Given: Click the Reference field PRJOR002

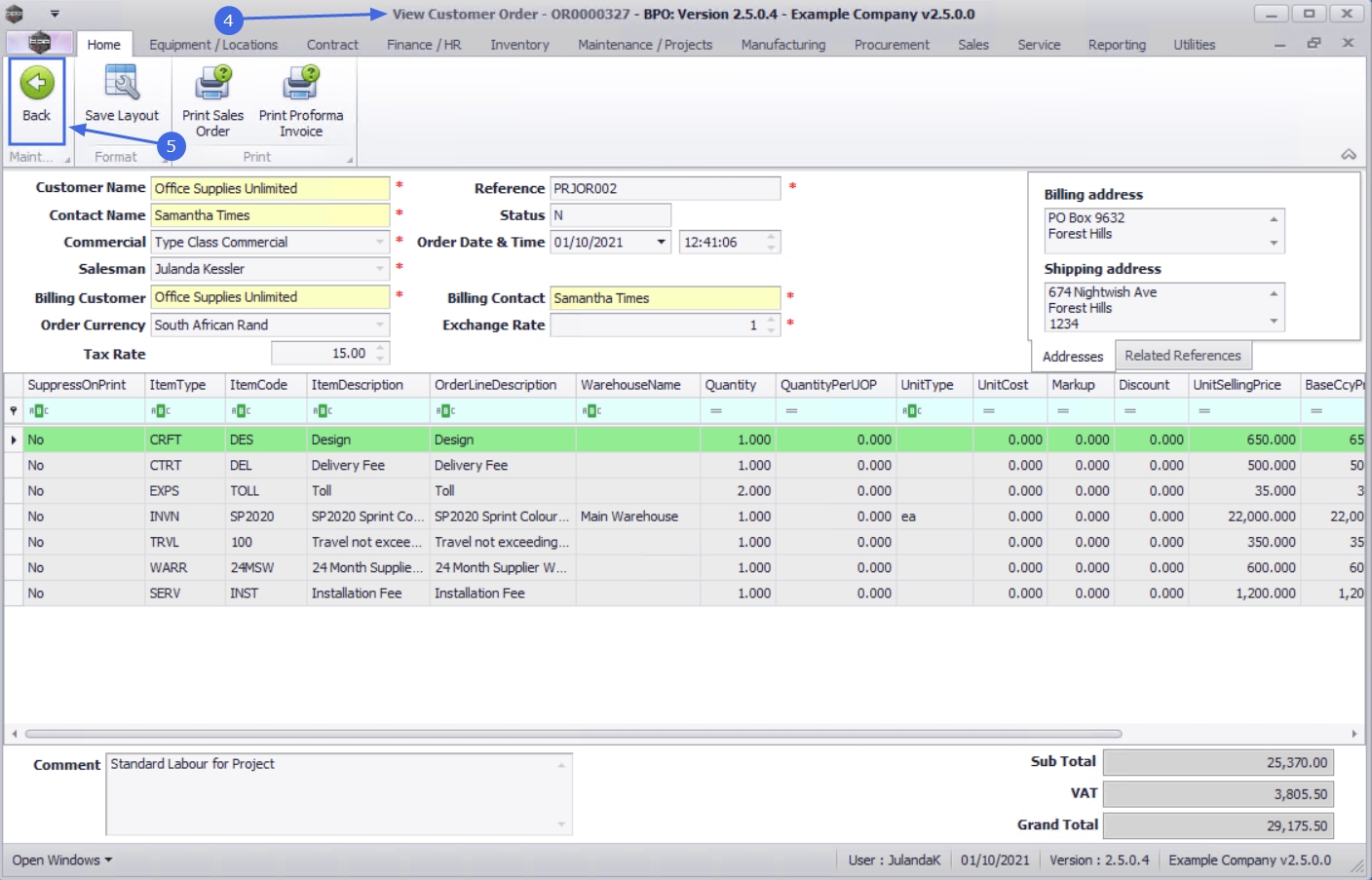Looking at the screenshot, I should coord(666,188).
